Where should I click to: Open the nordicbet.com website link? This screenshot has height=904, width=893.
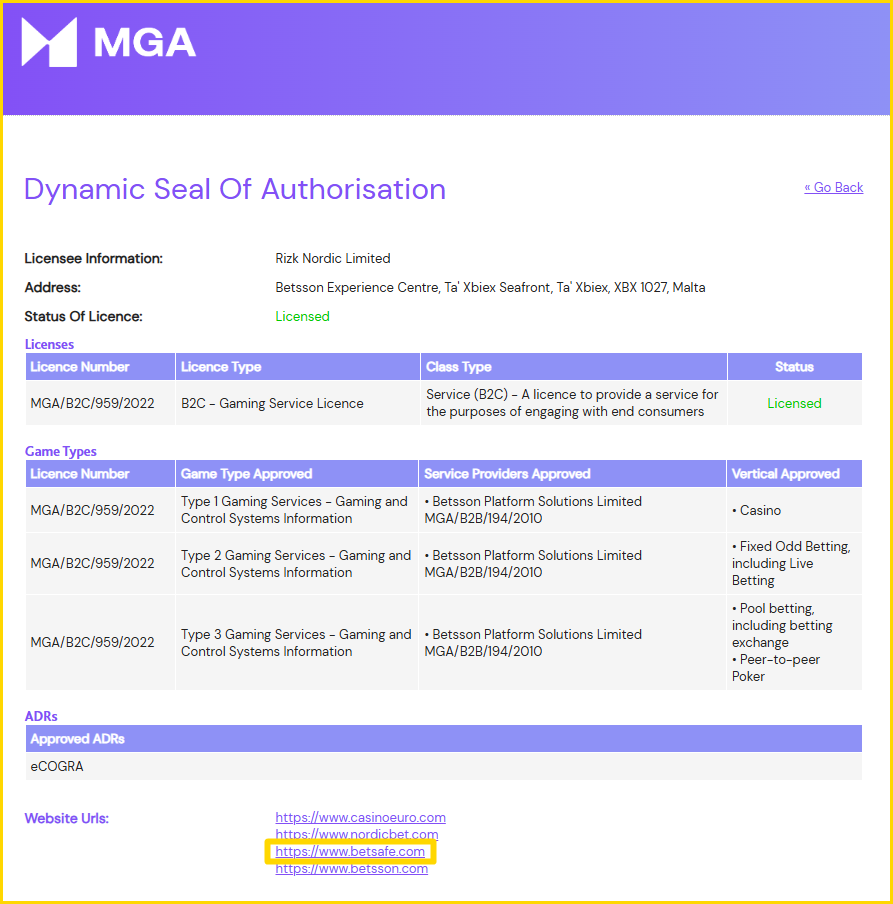click(356, 834)
